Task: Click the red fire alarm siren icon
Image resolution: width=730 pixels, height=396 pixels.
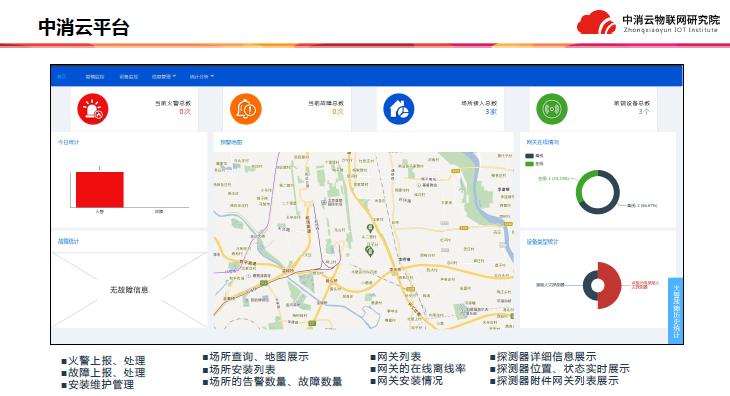Action: 93,109
